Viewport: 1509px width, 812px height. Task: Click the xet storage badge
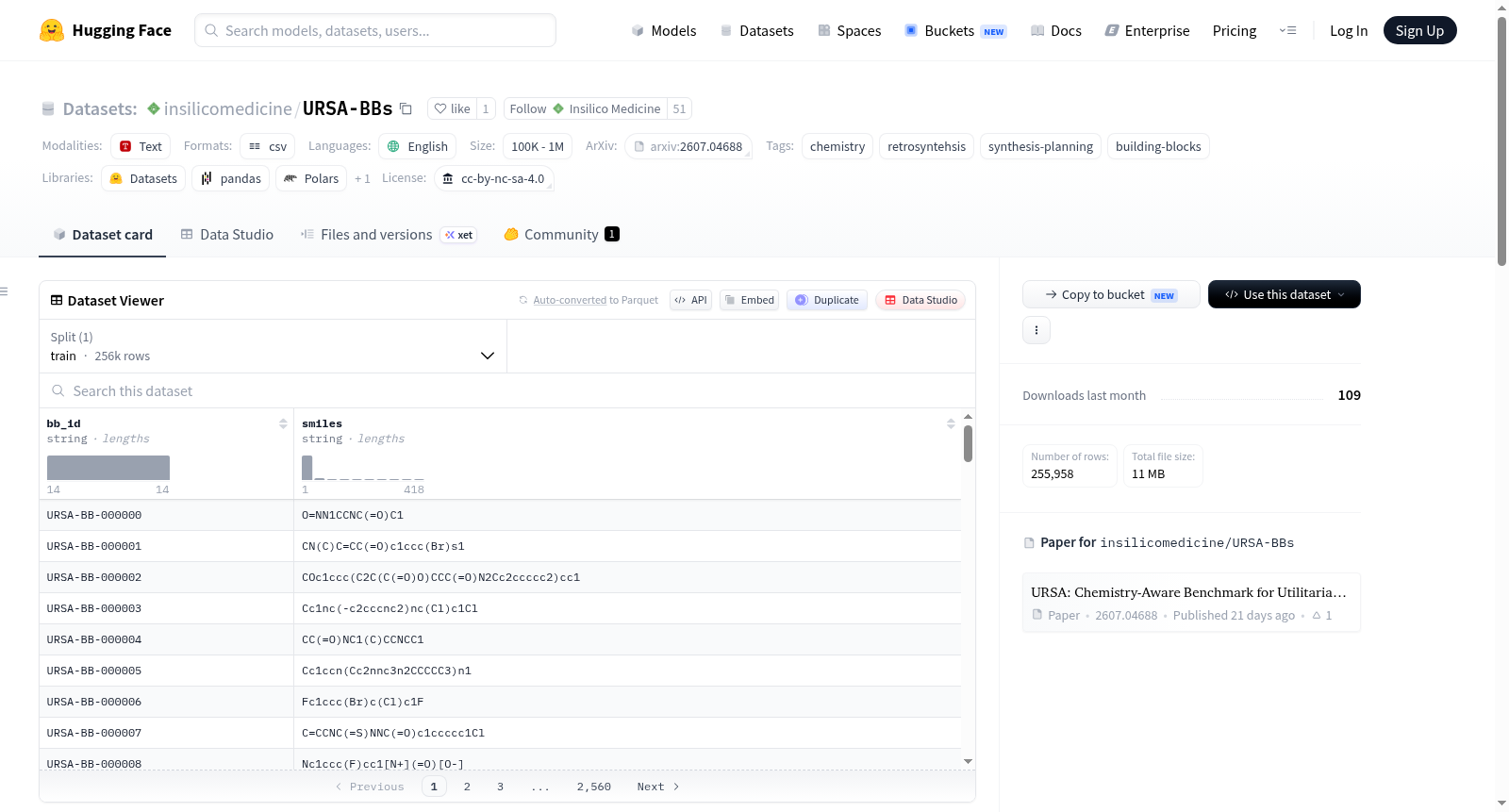pyautogui.click(x=460, y=235)
